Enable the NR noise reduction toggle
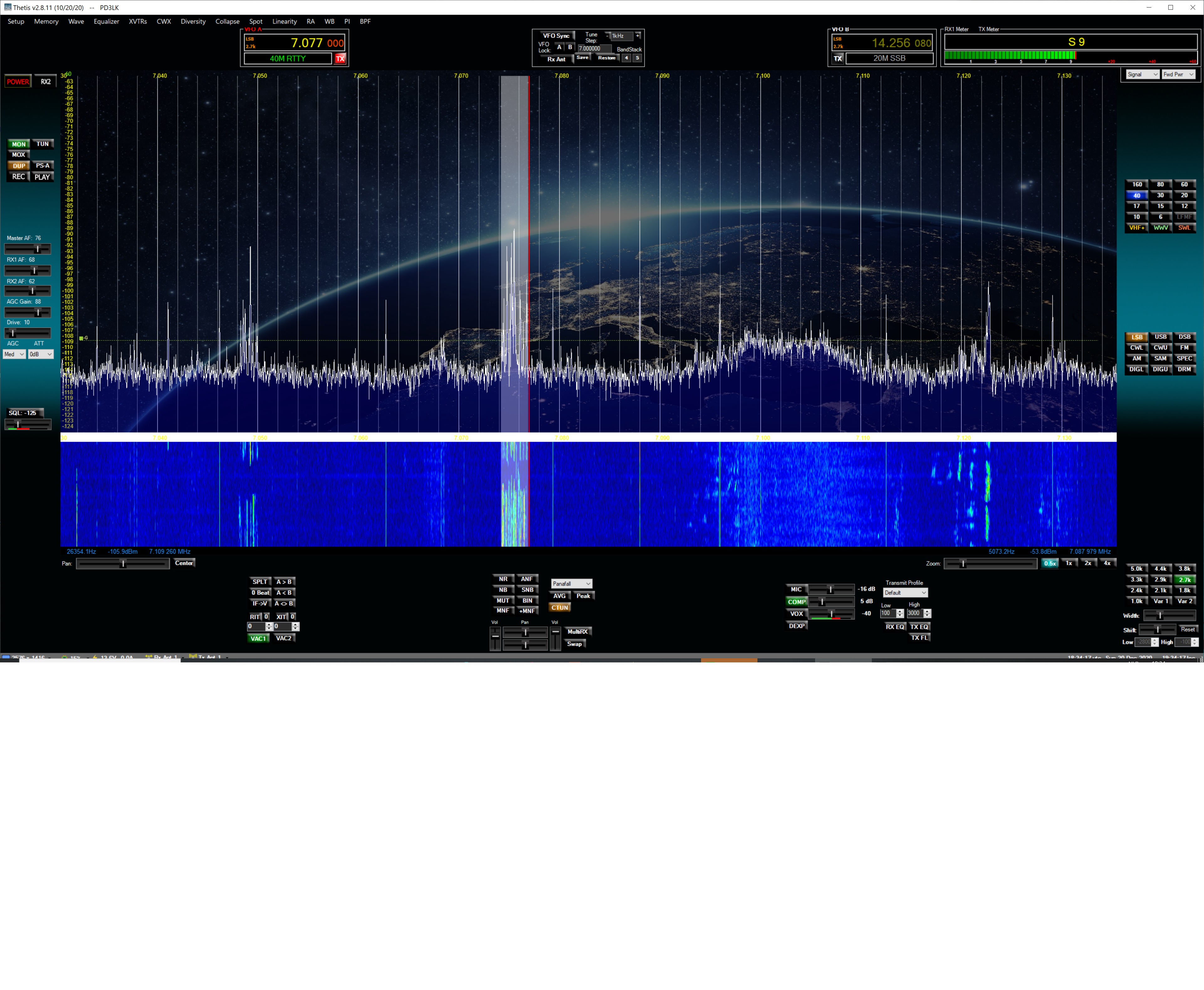 [x=503, y=579]
